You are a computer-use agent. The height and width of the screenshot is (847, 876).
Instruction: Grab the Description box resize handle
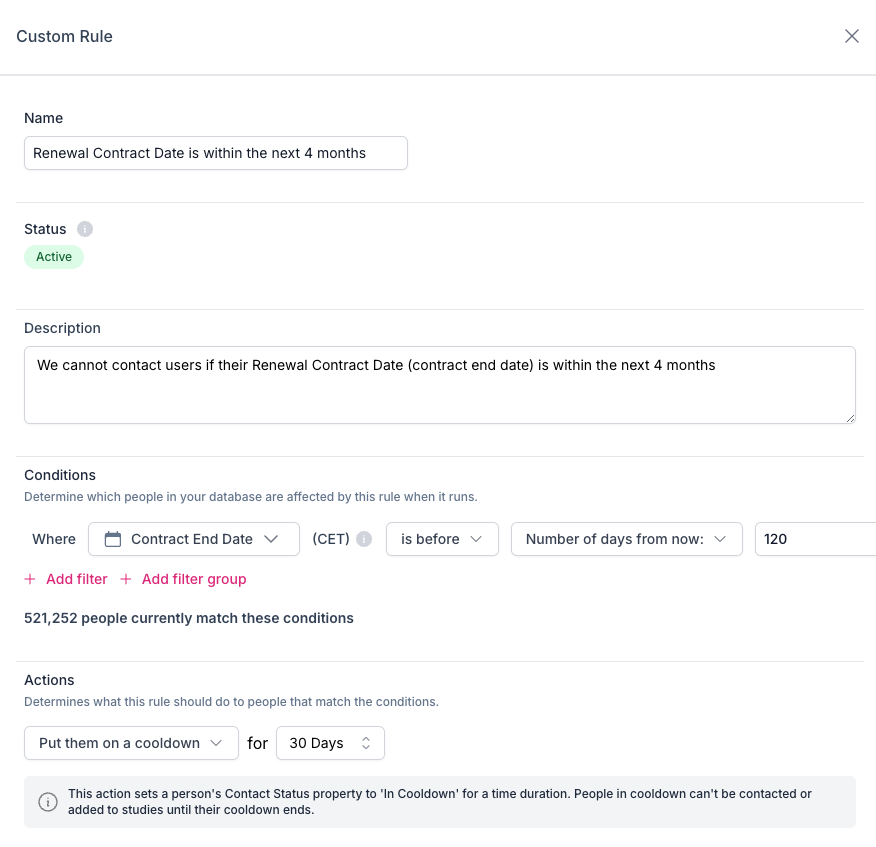(850, 418)
